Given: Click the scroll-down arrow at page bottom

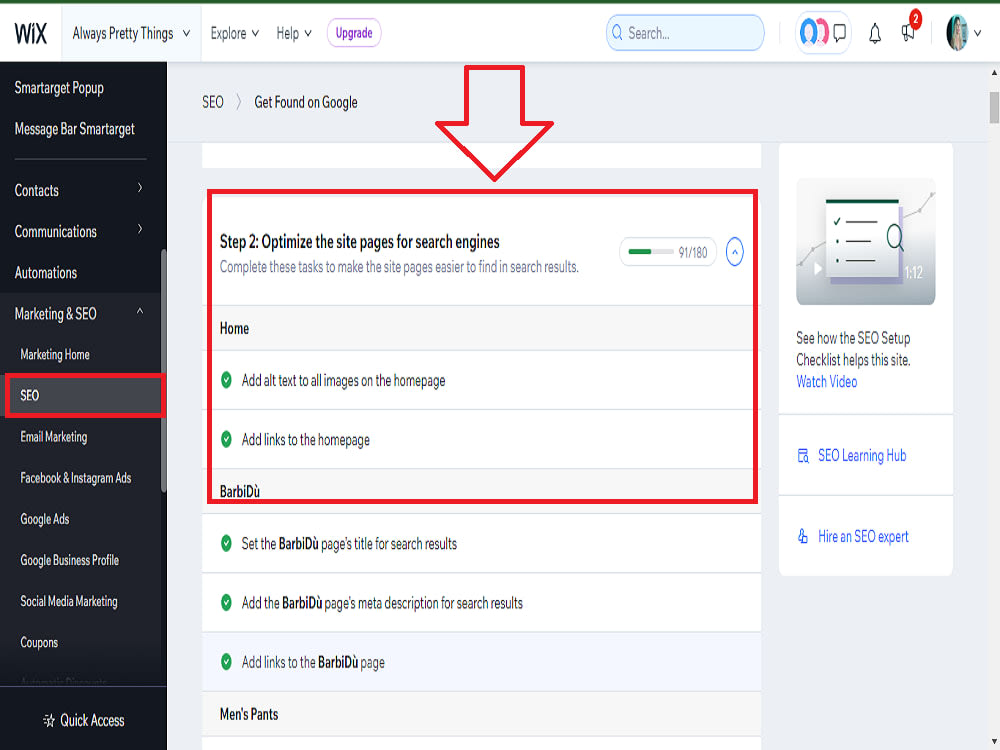Looking at the screenshot, I should coord(994,742).
